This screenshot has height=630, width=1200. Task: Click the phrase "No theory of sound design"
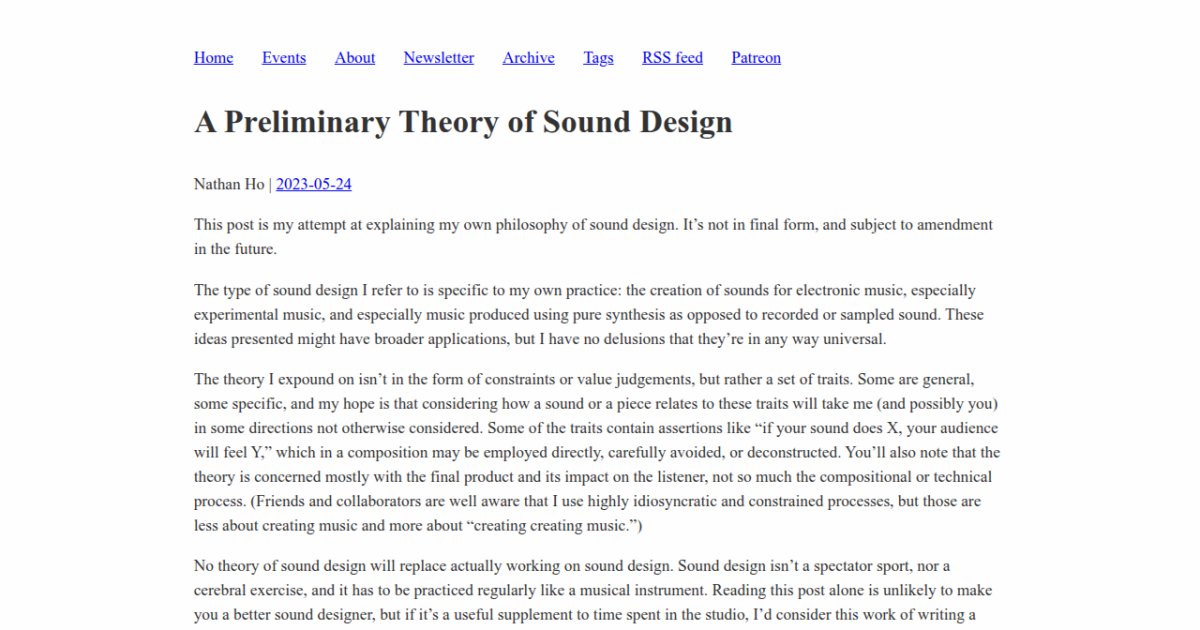(285, 566)
